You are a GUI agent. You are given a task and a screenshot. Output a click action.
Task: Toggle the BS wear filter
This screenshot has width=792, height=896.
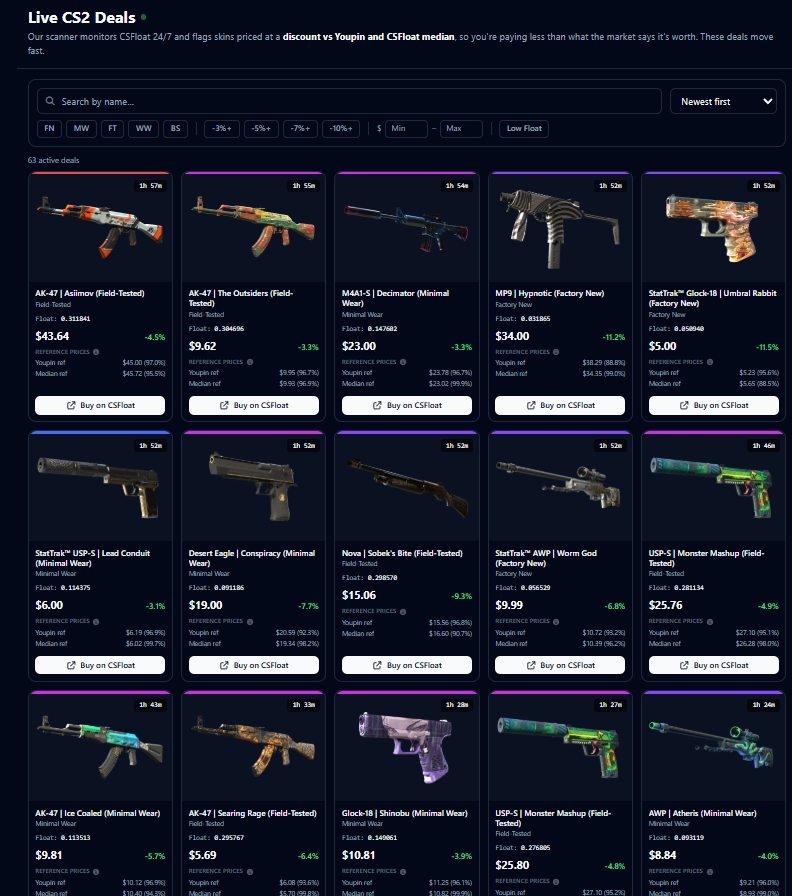point(175,129)
